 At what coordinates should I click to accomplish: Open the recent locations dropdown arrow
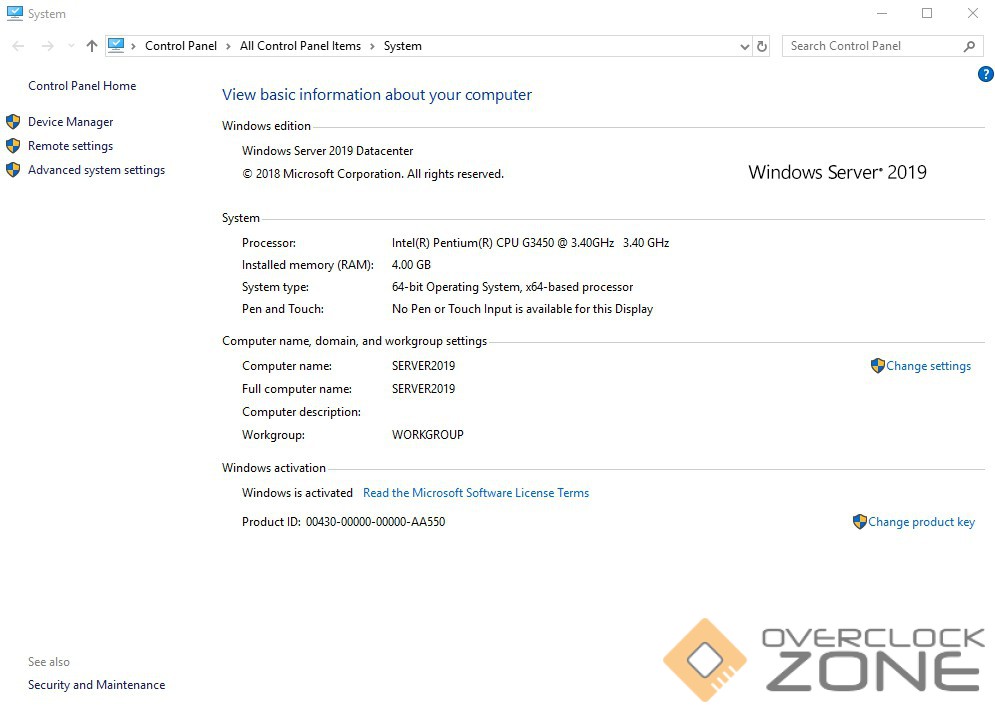click(x=71, y=46)
